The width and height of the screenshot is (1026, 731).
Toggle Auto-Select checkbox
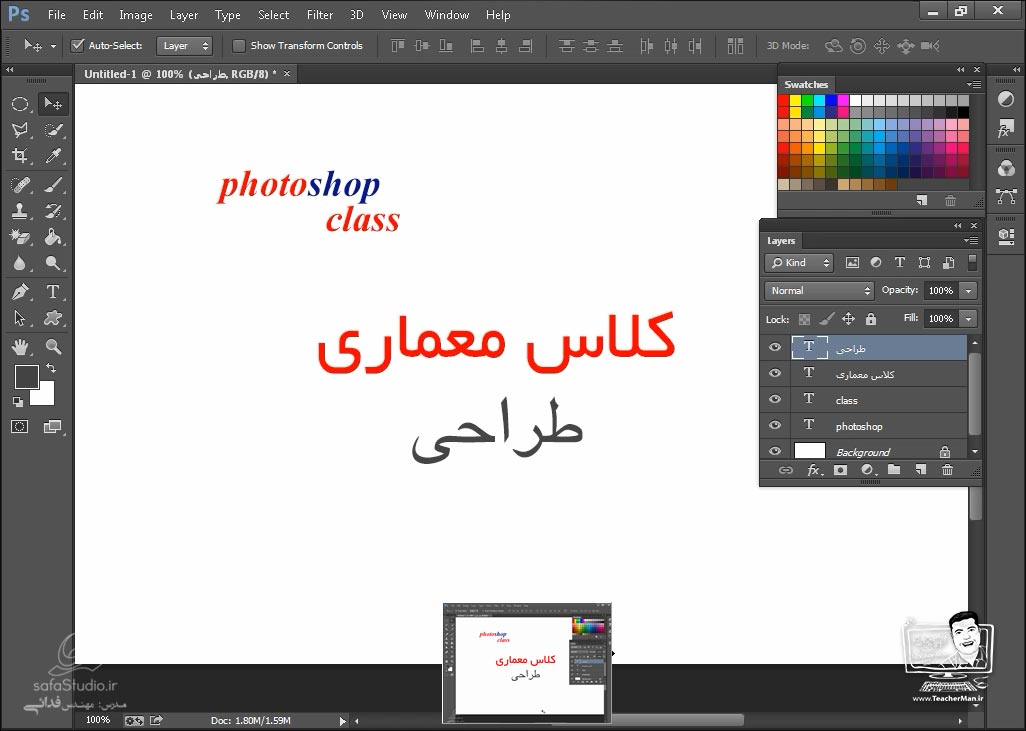78,45
